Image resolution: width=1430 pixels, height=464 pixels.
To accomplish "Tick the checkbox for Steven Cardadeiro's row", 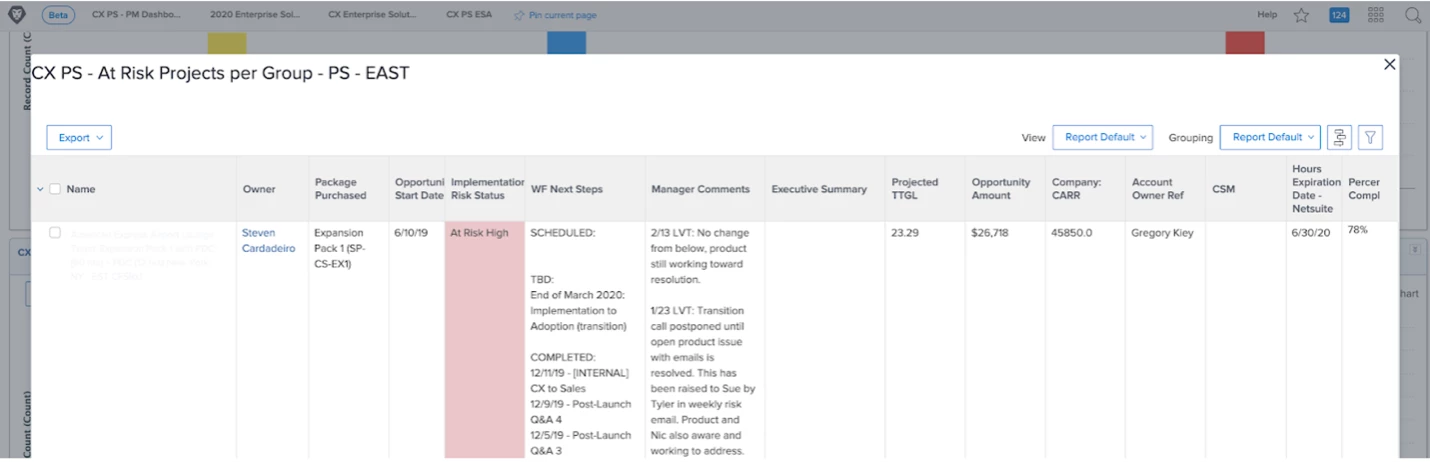I will [x=55, y=233].
